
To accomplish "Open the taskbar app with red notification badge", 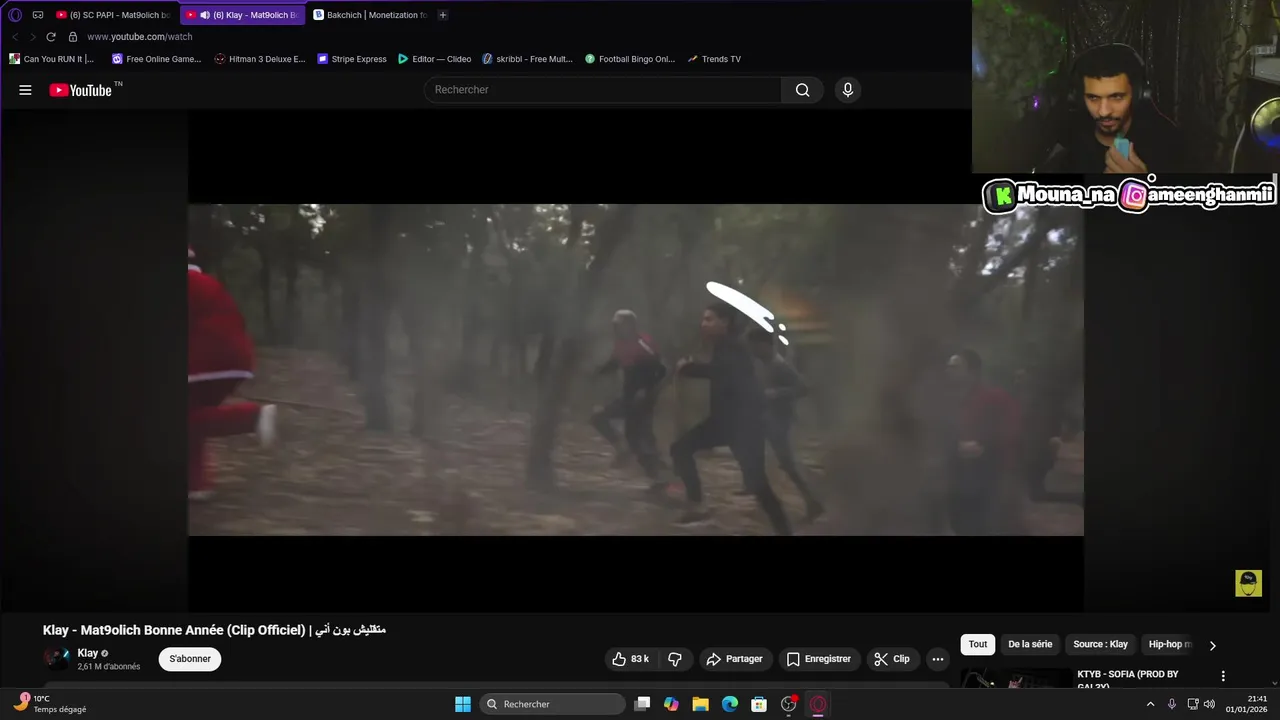I will click(789, 704).
